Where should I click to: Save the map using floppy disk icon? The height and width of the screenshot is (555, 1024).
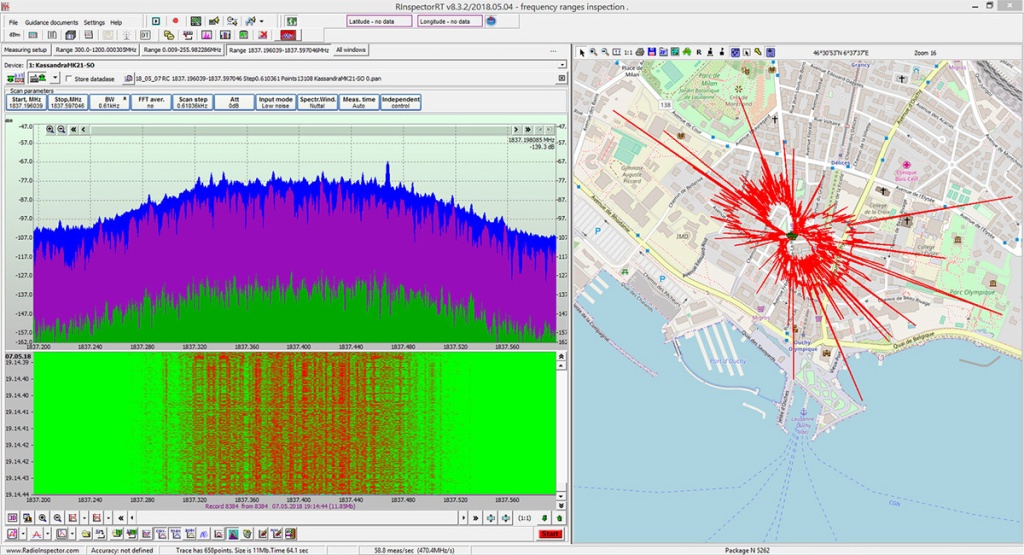pyautogui.click(x=650, y=52)
